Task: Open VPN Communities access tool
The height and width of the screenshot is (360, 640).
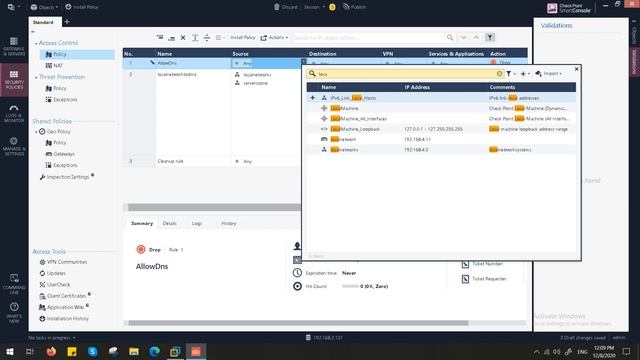Action: 63,262
